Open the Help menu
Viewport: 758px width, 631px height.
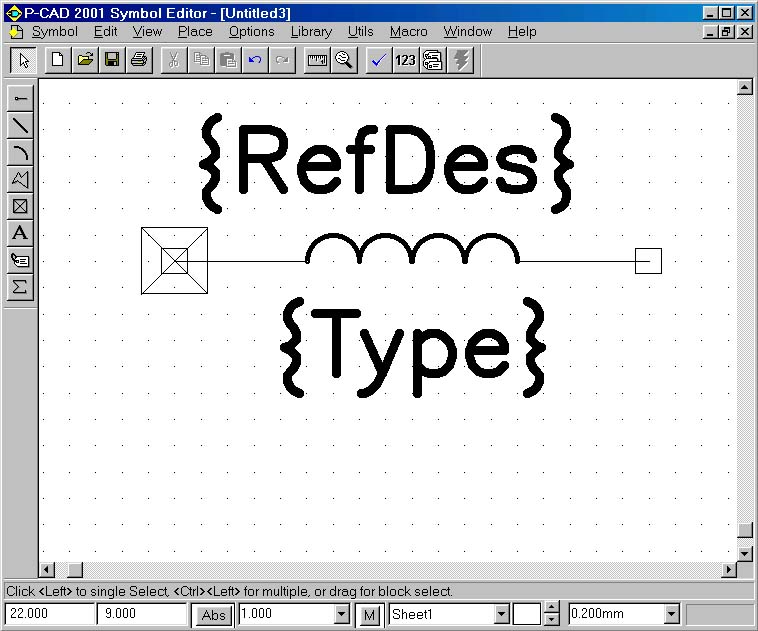click(522, 32)
